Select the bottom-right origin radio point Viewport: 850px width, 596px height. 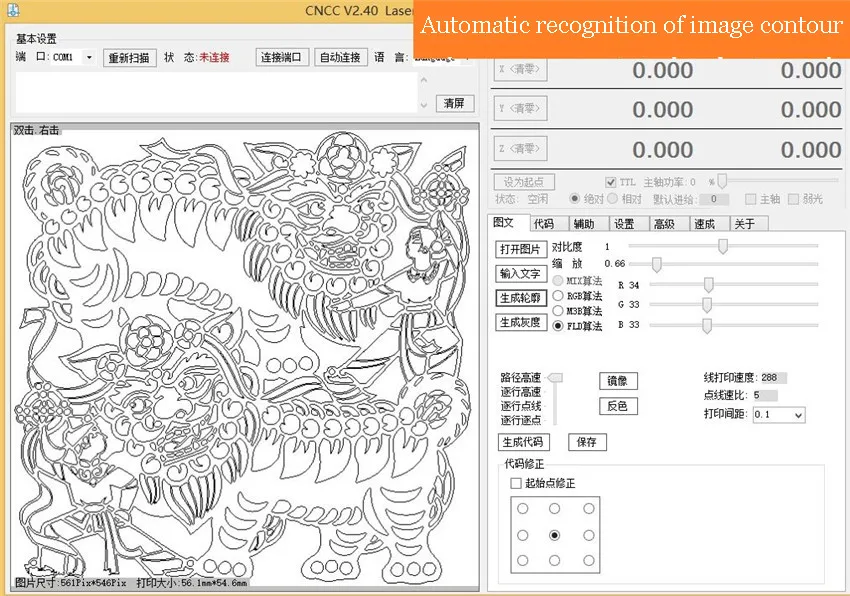click(589, 561)
